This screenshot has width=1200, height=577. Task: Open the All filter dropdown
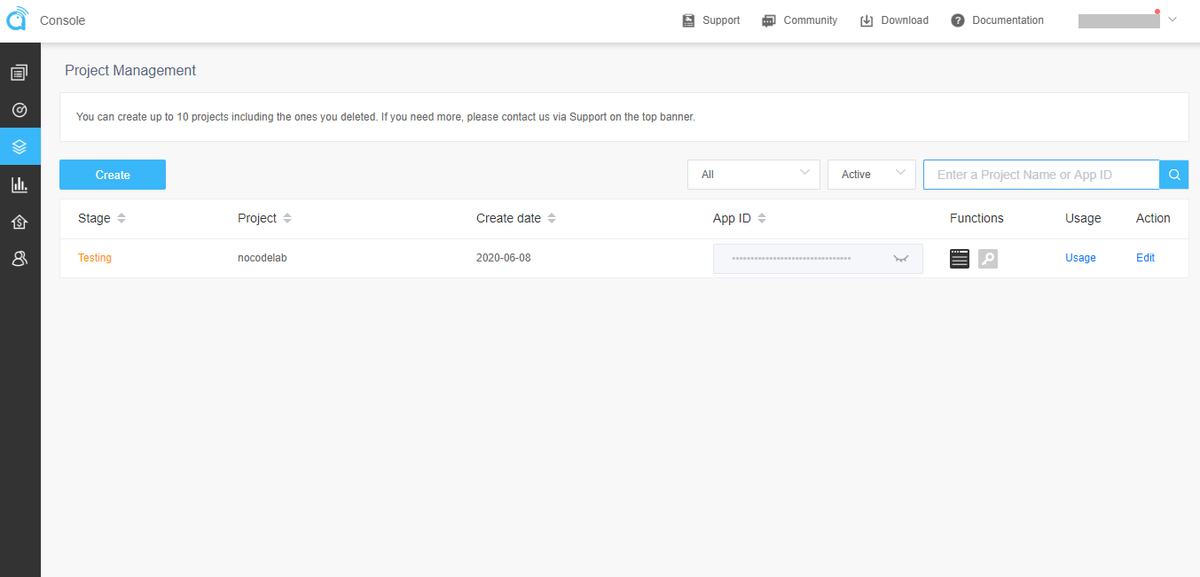pyautogui.click(x=754, y=174)
